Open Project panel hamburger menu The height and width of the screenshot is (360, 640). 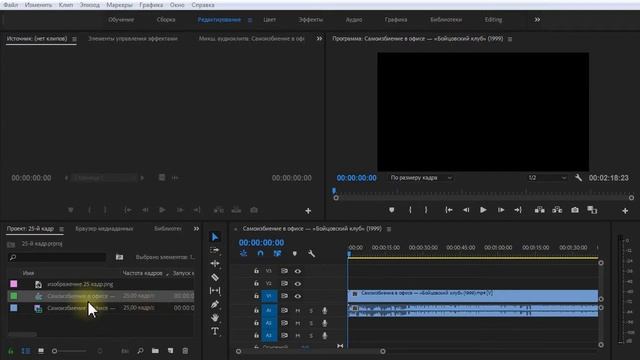pyautogui.click(x=61, y=229)
